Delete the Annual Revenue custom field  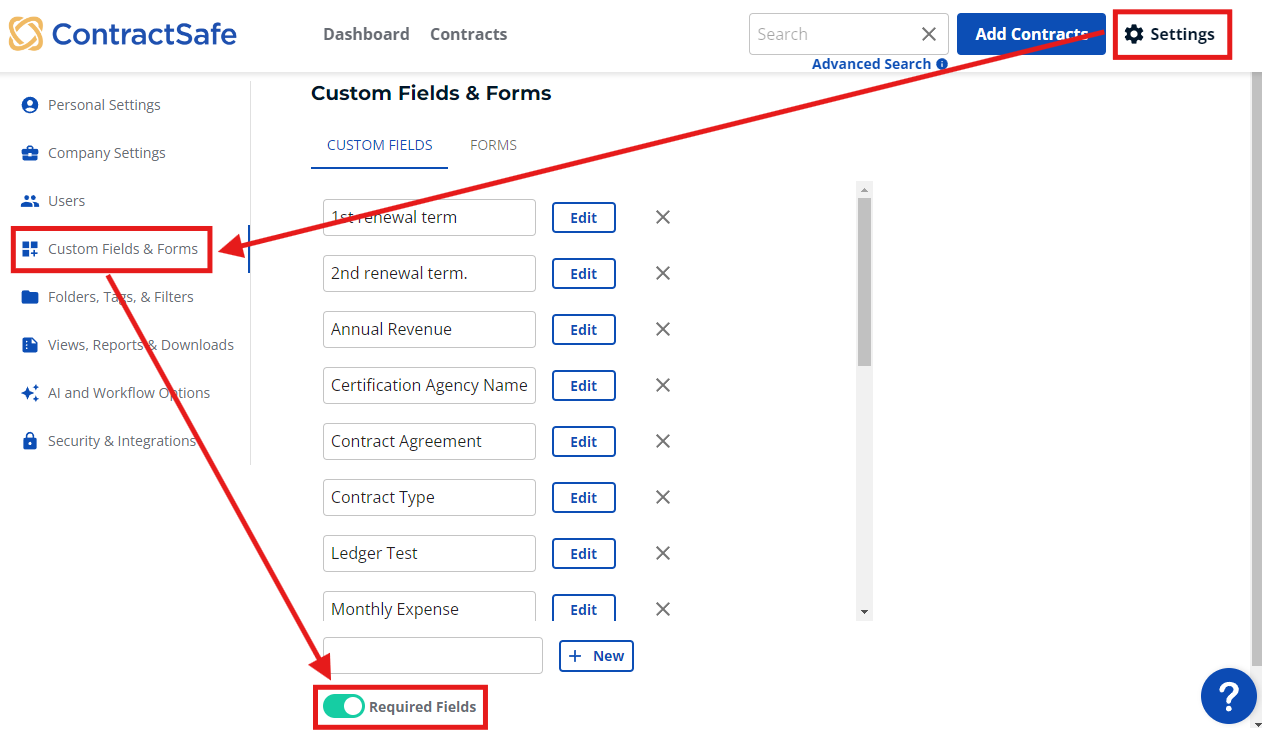pos(663,329)
